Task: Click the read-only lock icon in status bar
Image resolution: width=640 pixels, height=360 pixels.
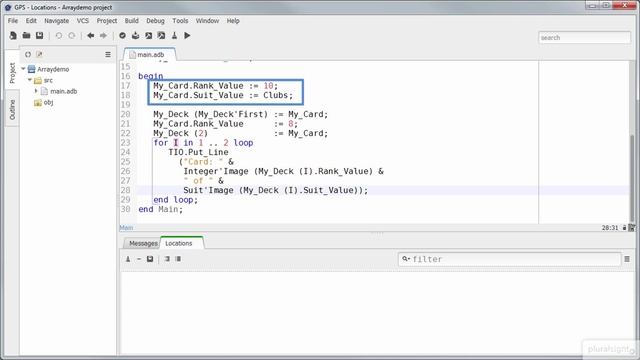Action: tap(624, 228)
